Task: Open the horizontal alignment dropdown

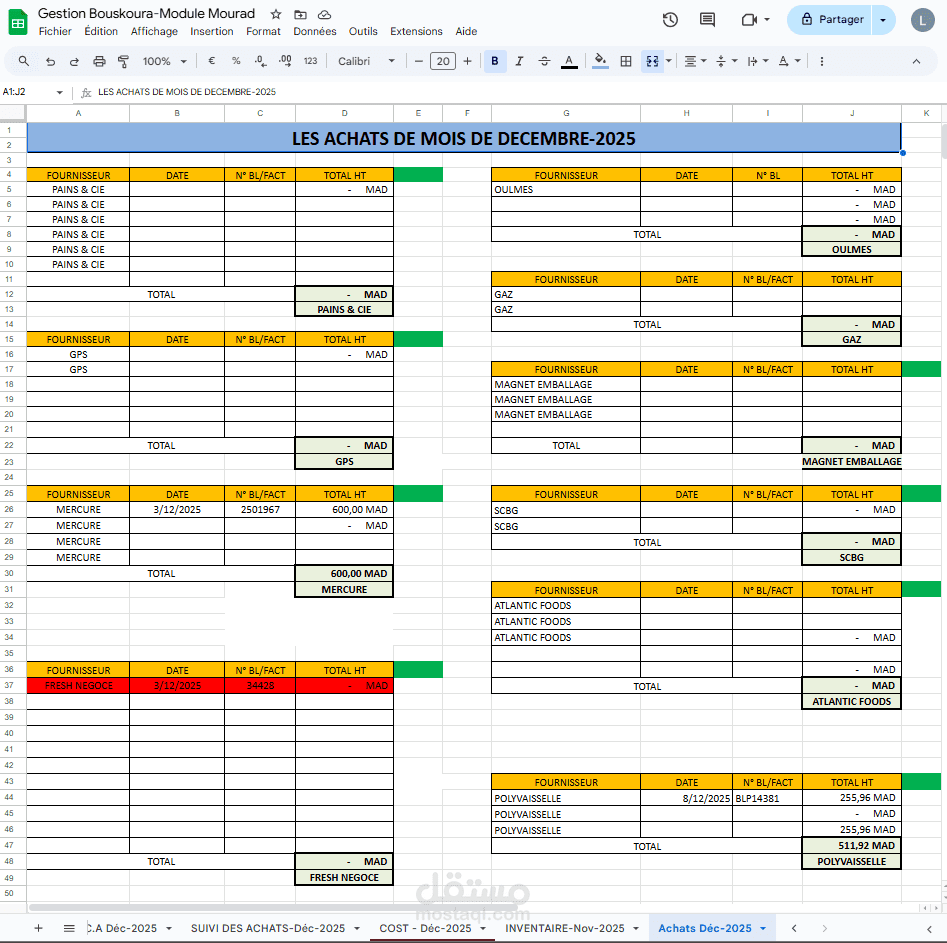Action: click(694, 61)
